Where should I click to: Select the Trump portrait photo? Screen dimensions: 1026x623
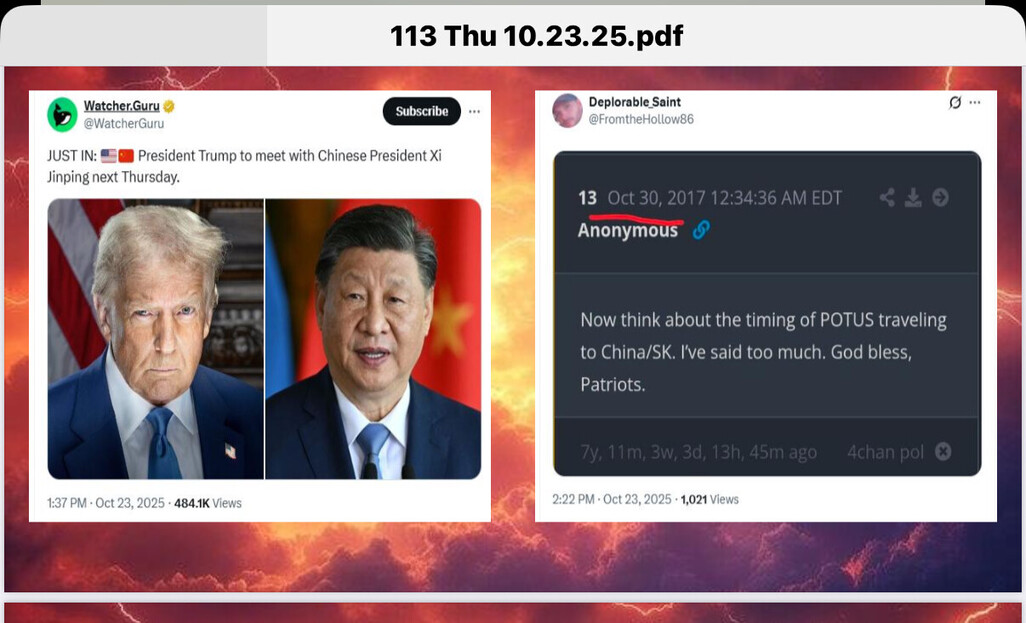pos(156,339)
